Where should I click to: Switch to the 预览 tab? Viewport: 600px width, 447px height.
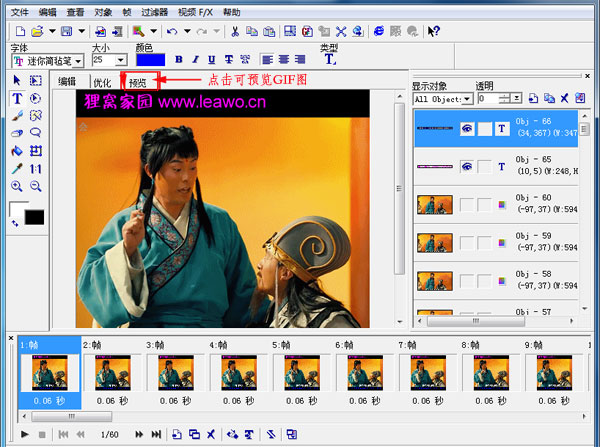tap(138, 82)
